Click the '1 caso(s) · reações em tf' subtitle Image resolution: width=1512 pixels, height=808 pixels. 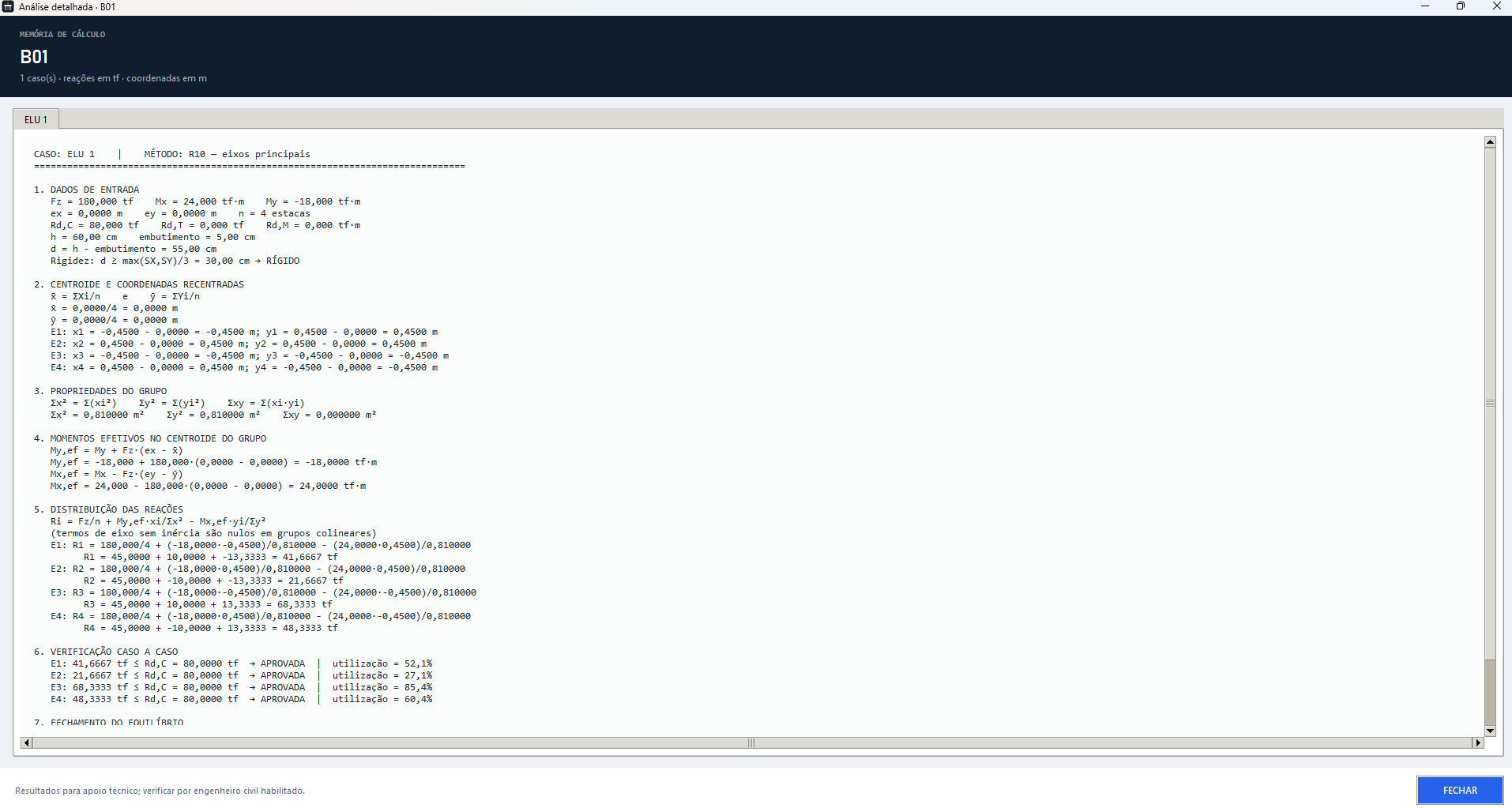(113, 78)
